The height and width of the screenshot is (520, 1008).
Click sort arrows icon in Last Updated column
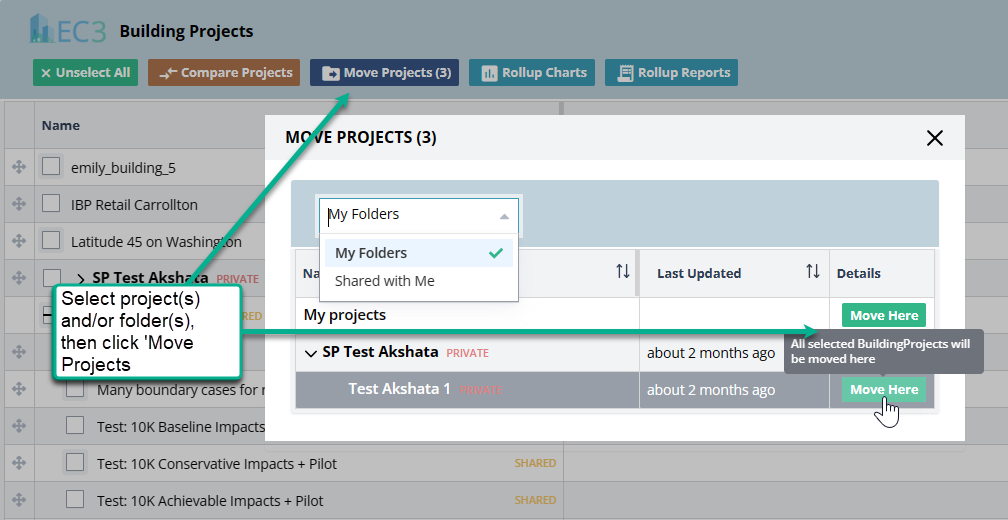pyautogui.click(x=812, y=272)
